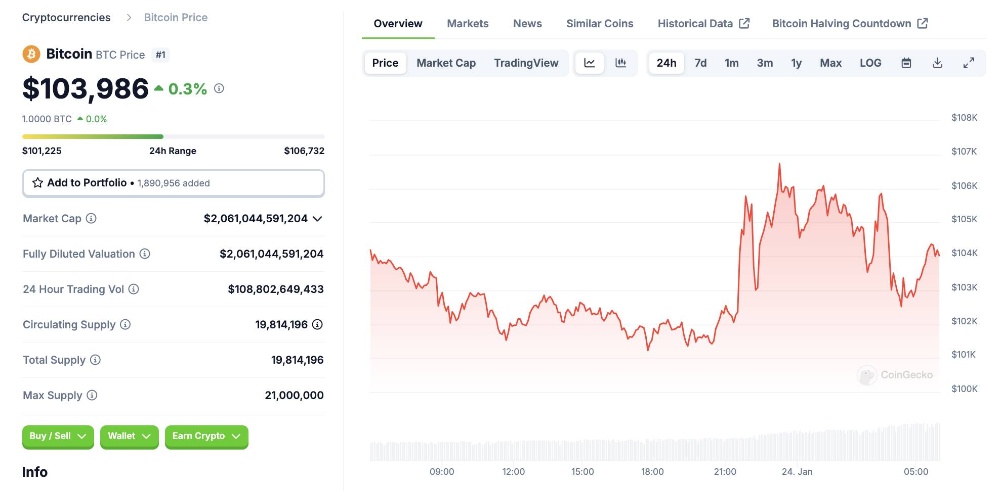Open the Buy / Sell dropdown
The width and height of the screenshot is (1000, 491).
tap(58, 436)
